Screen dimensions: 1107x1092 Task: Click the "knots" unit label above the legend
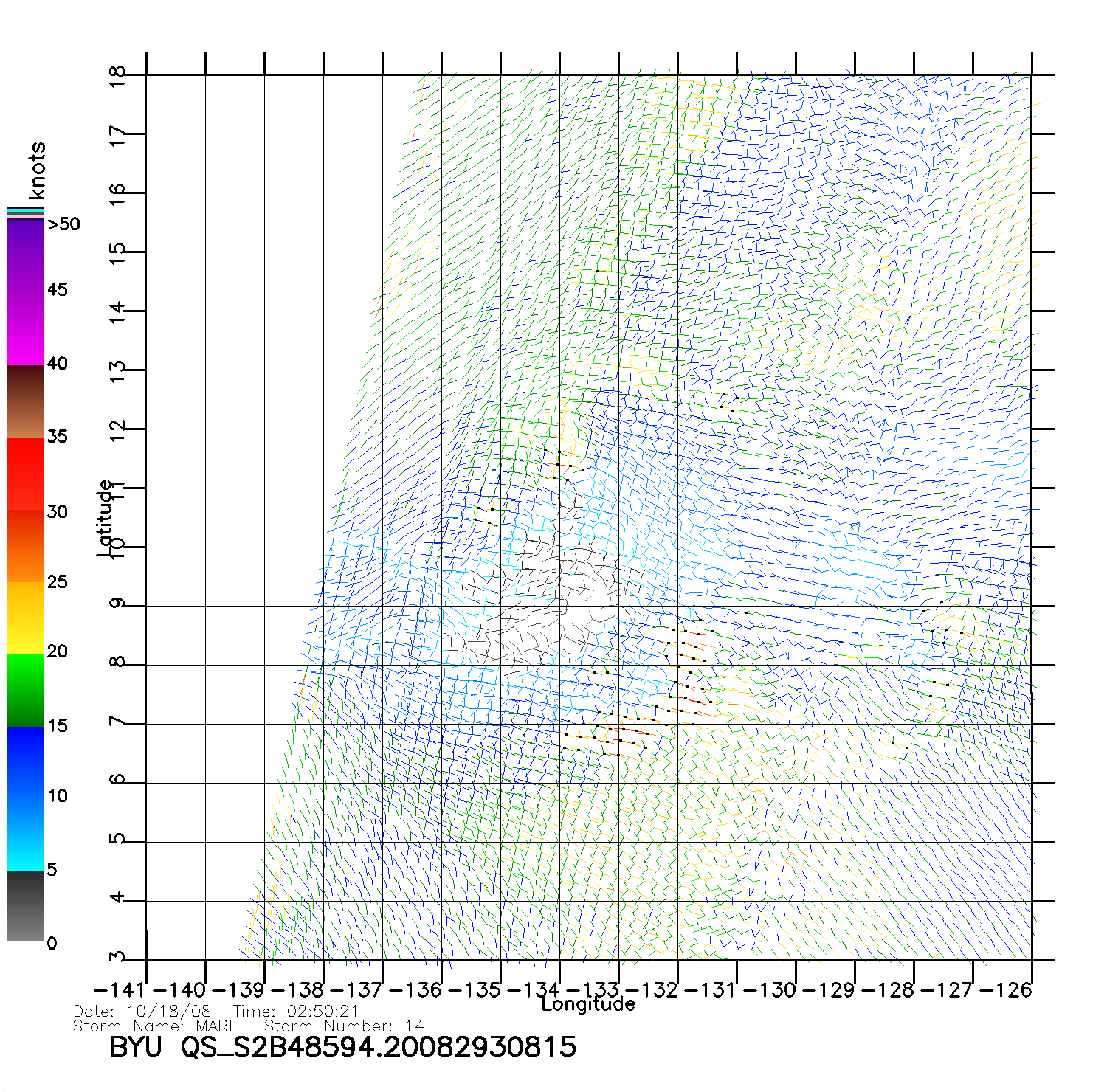[x=37, y=170]
